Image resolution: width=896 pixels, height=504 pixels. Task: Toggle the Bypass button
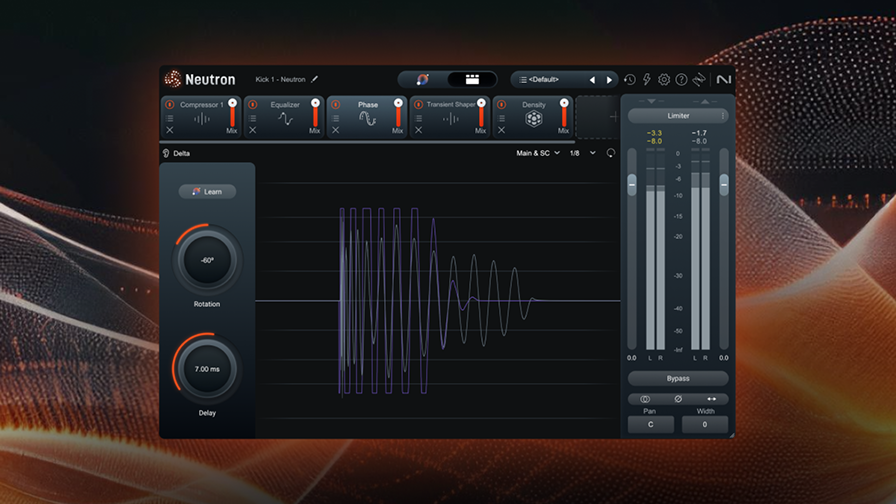coord(678,378)
